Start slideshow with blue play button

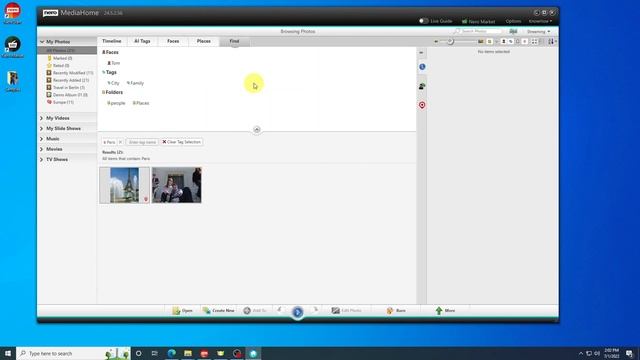(298, 312)
